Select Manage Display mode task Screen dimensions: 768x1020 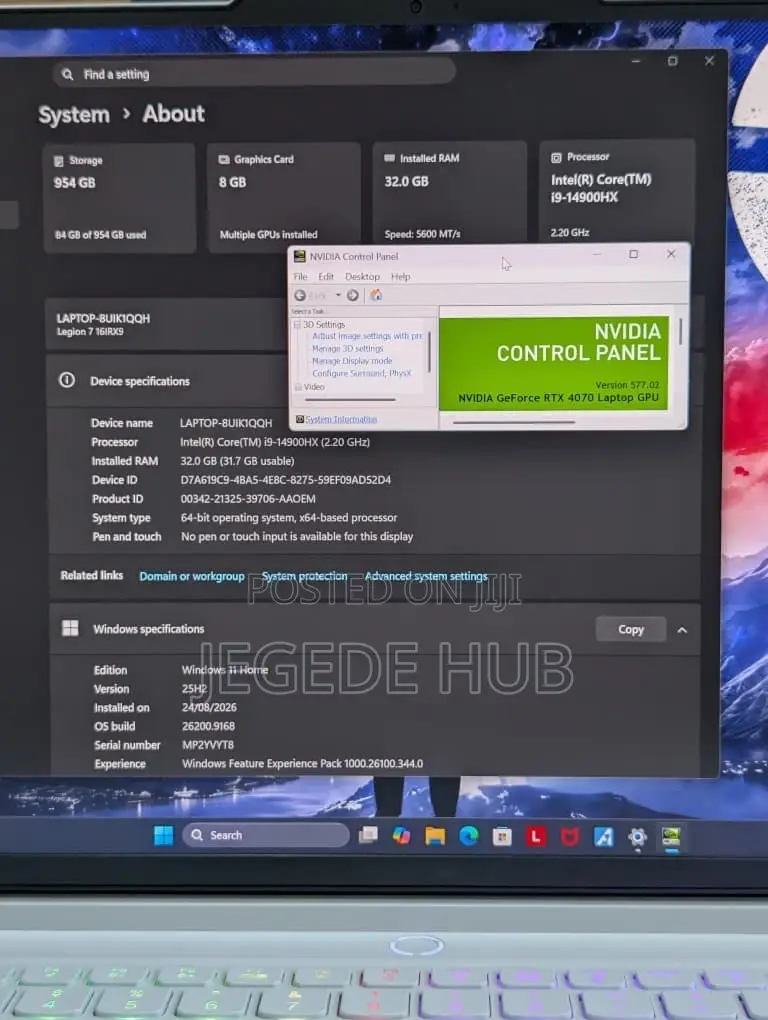[352, 361]
